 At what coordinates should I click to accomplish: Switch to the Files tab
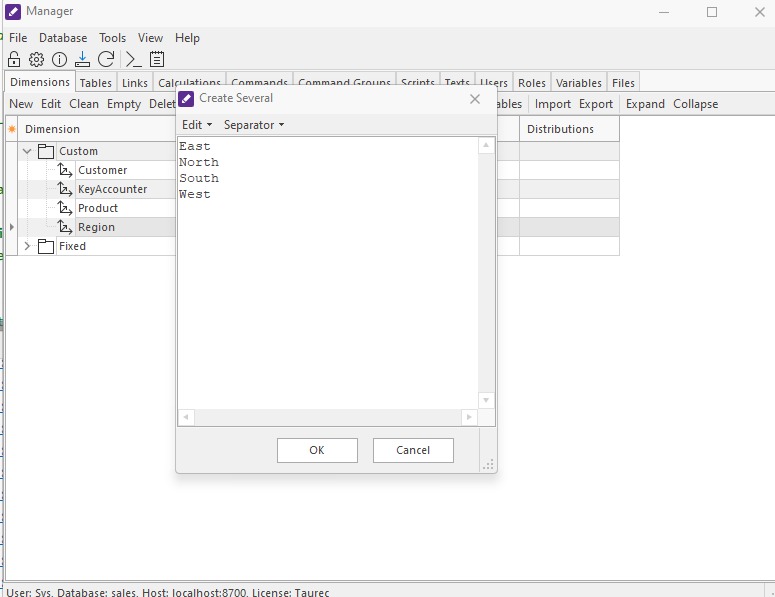(x=623, y=83)
